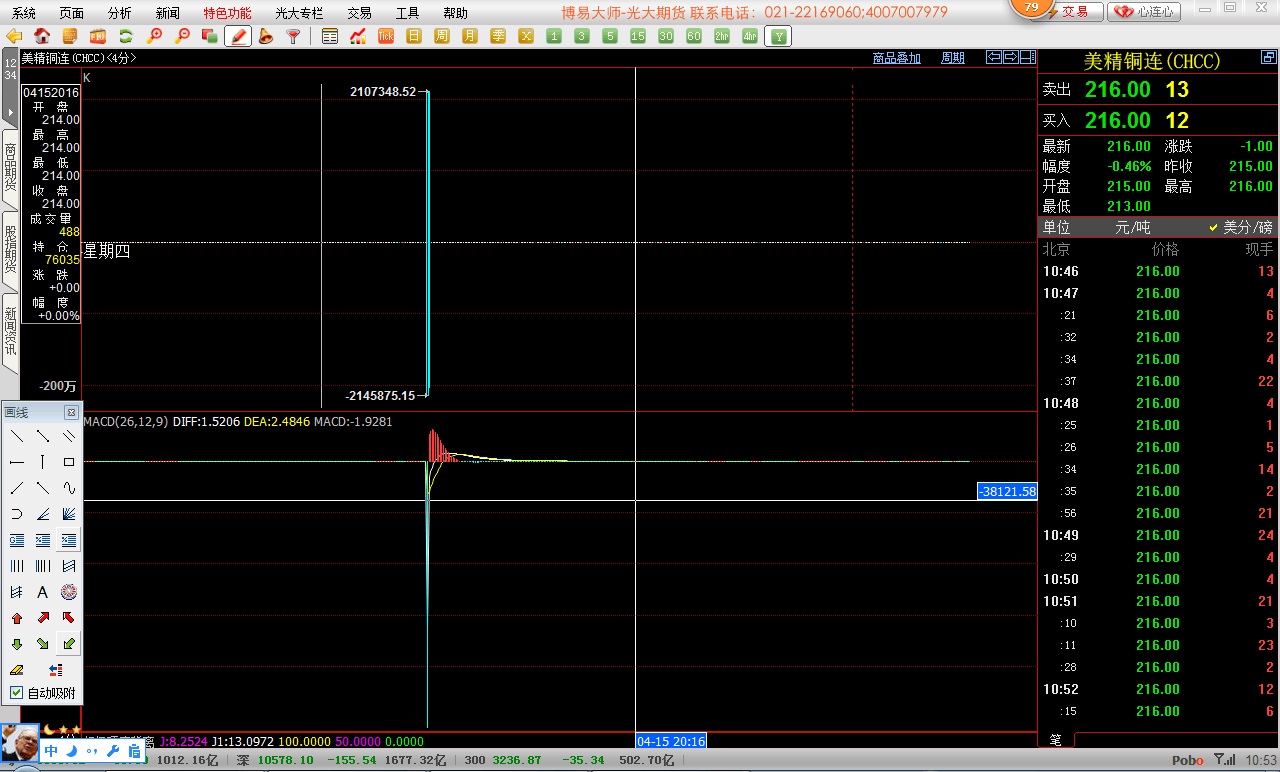1280x772 pixels.
Task: Click the home icon in the toolbar
Action: pos(42,36)
